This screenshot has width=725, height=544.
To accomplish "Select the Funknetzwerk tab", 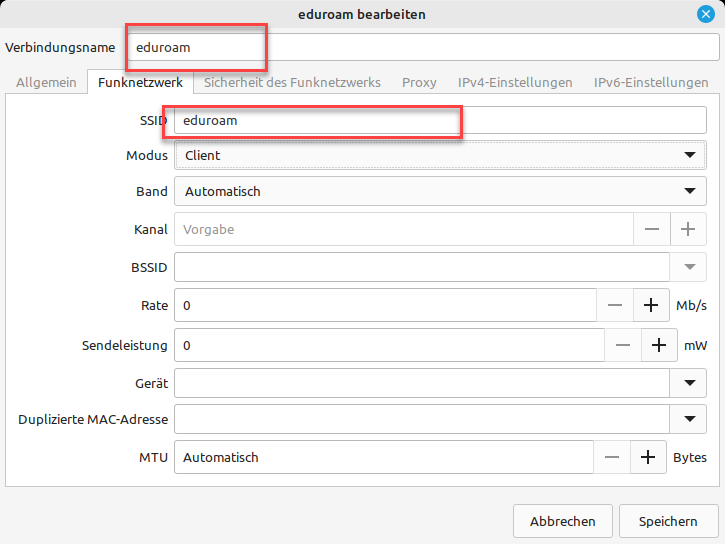I will click(140, 82).
